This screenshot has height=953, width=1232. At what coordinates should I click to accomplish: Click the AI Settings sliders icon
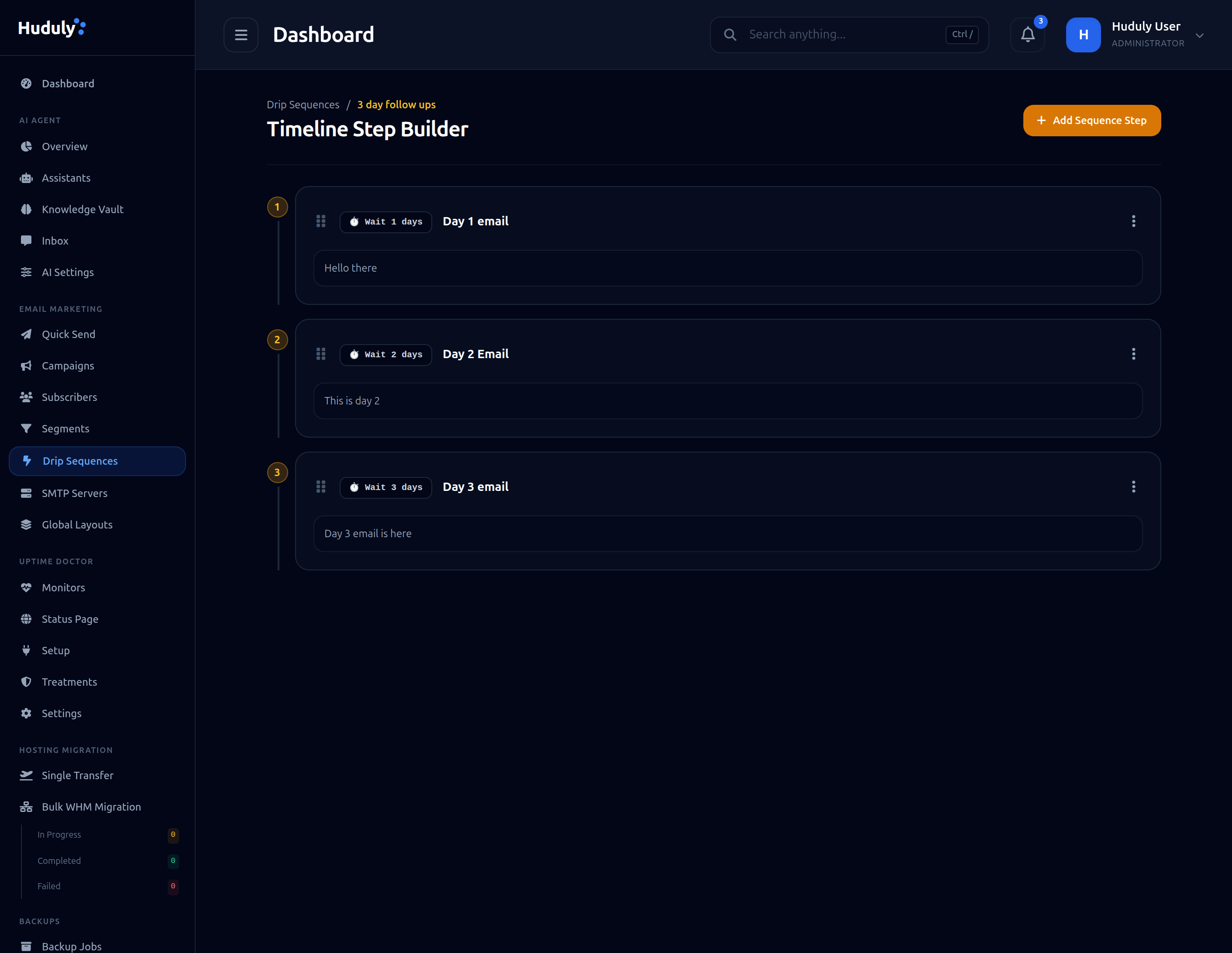pos(26,273)
